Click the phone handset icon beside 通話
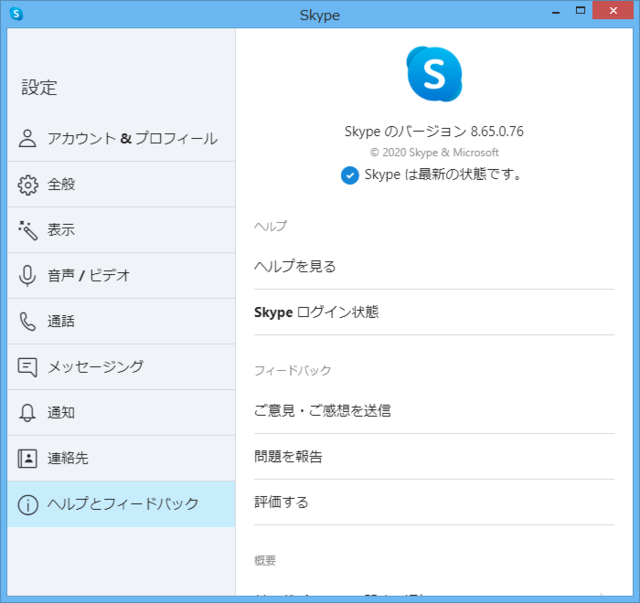Viewport: 640px width, 603px height. coord(28,322)
